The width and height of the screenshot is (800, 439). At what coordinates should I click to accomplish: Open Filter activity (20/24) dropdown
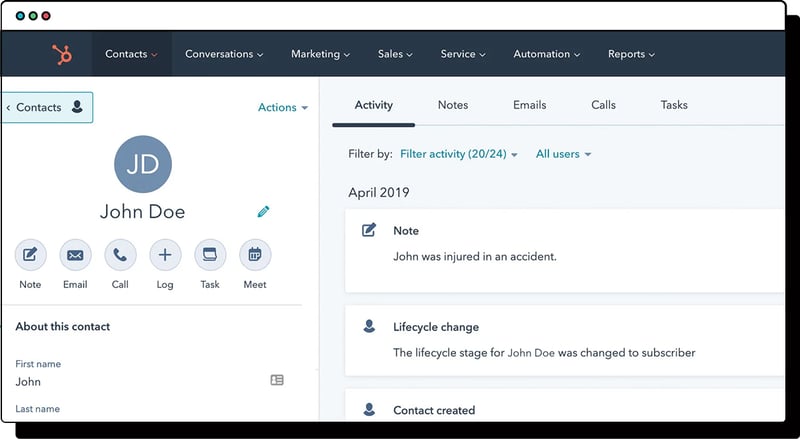[459, 154]
